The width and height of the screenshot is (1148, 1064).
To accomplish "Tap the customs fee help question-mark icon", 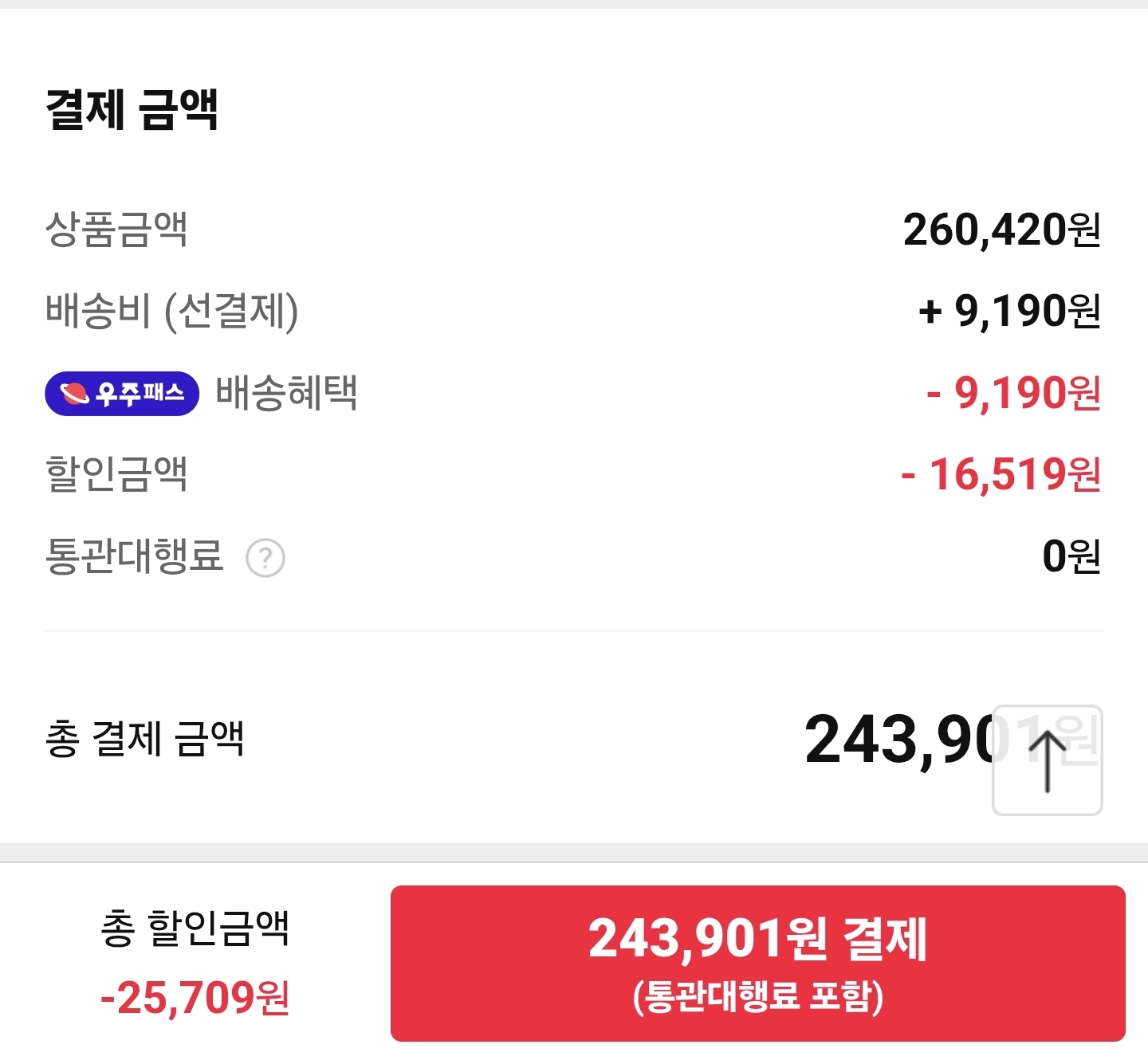I will [265, 558].
